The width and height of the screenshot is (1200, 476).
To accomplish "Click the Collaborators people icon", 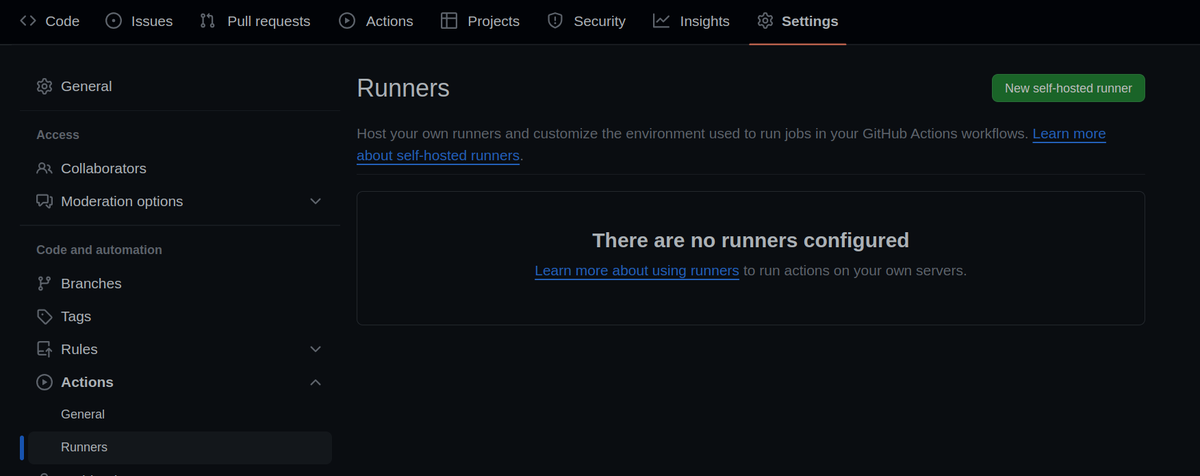I will [x=44, y=168].
